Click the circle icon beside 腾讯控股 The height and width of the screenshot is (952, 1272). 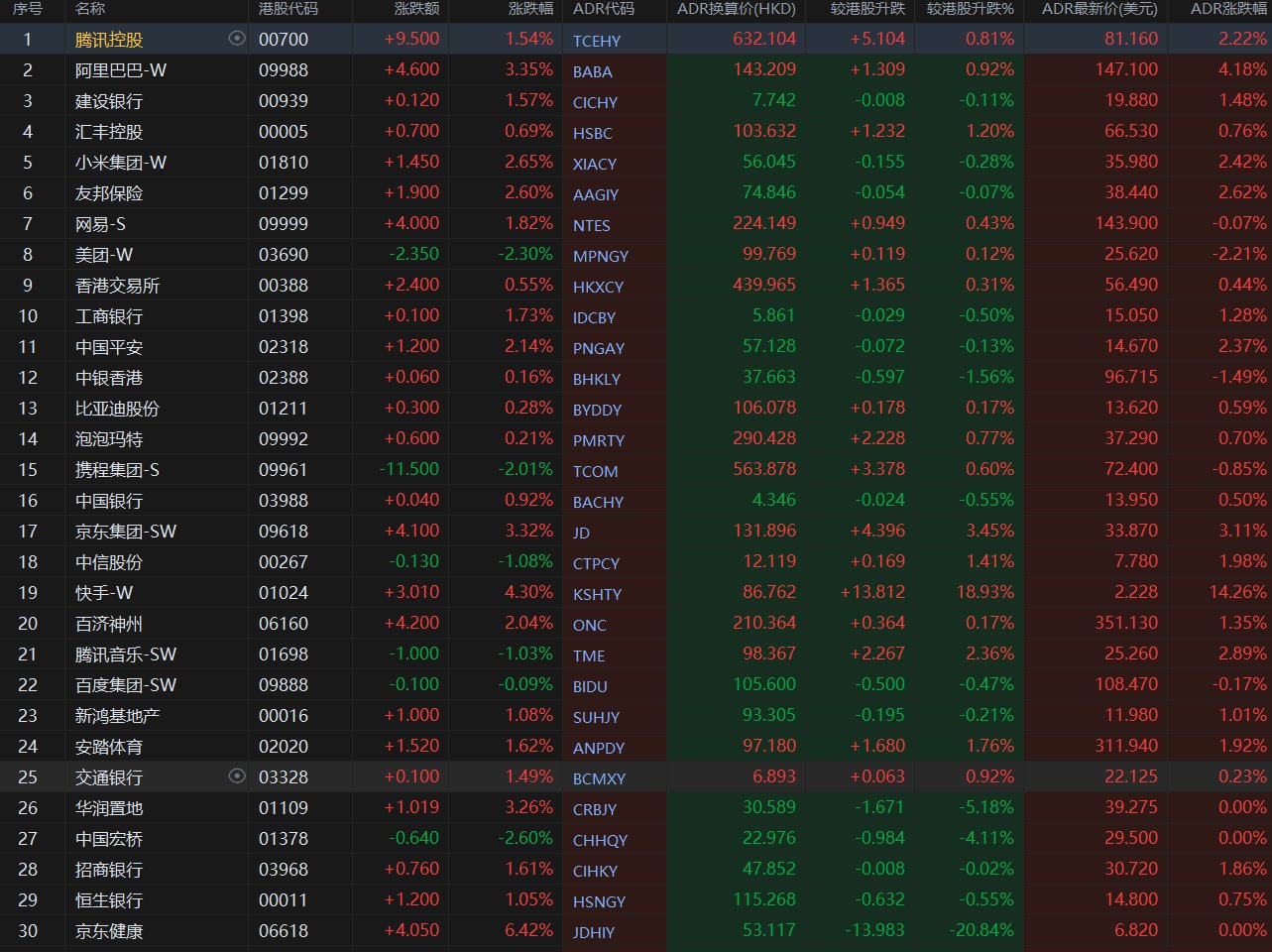pos(236,39)
